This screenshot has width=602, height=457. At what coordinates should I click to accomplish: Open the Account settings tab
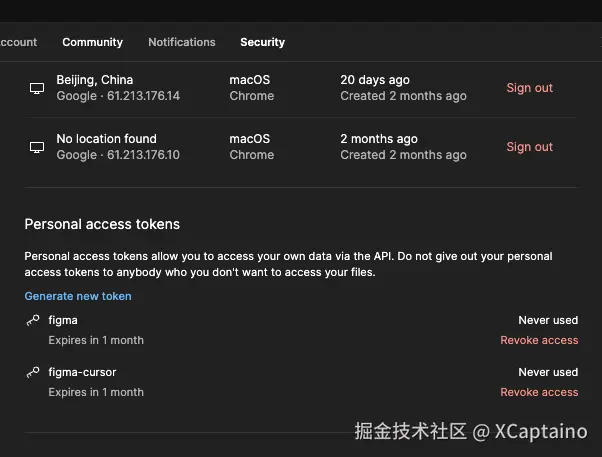tap(18, 42)
